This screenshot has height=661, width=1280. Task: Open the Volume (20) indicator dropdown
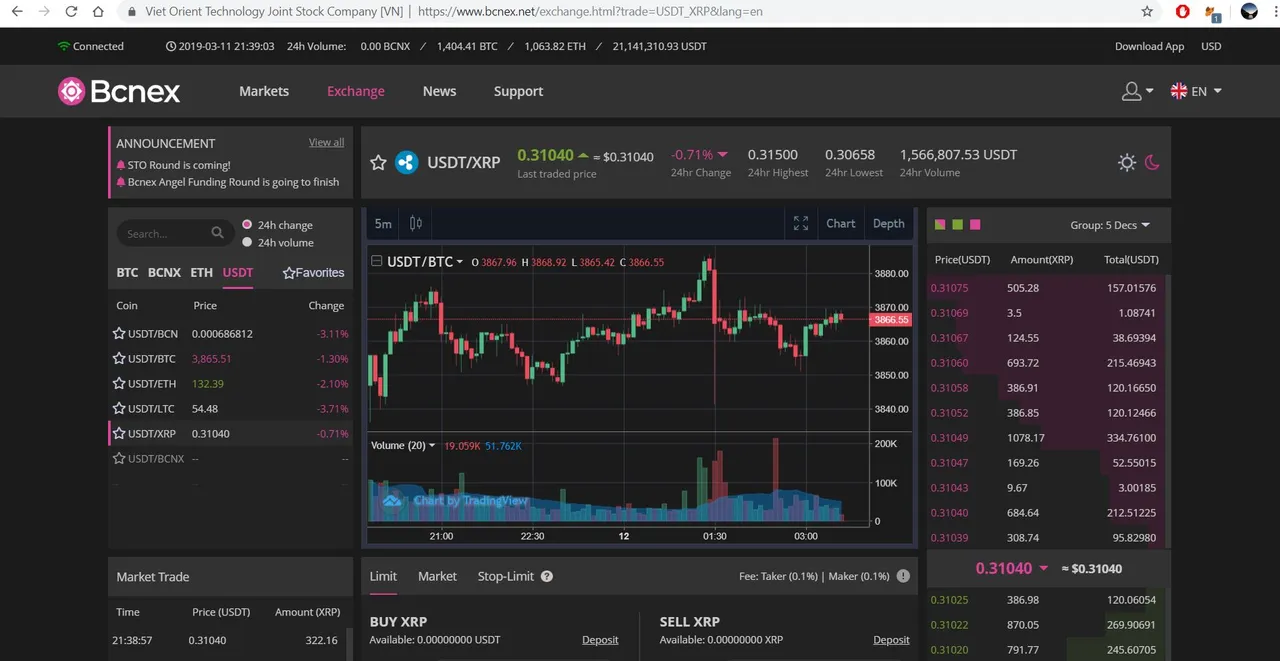pos(432,446)
